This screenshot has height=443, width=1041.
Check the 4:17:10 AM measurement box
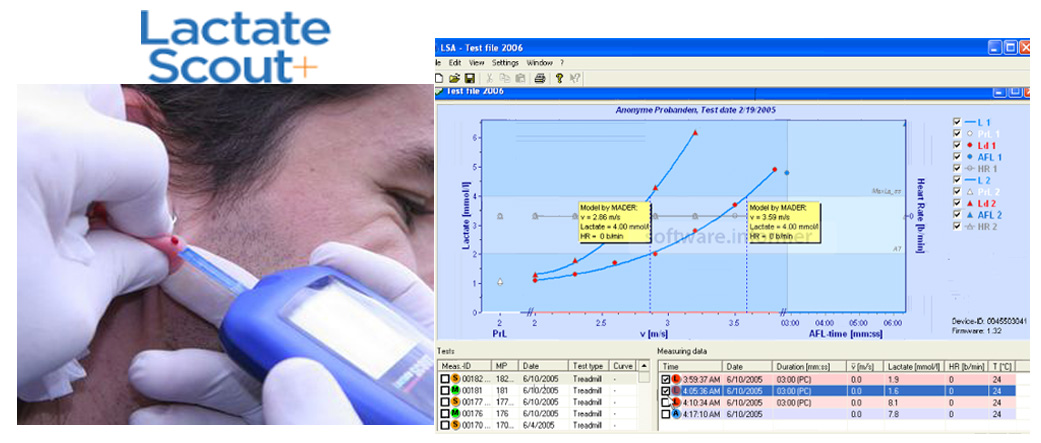(x=665, y=413)
